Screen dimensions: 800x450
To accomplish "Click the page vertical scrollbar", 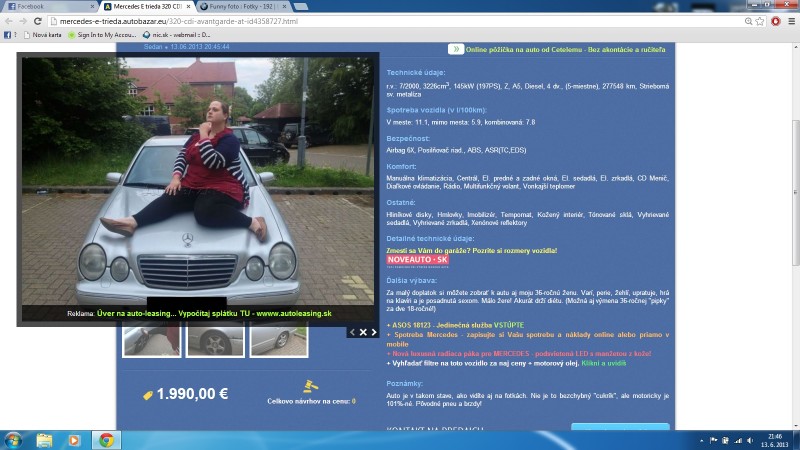I will (795, 192).
